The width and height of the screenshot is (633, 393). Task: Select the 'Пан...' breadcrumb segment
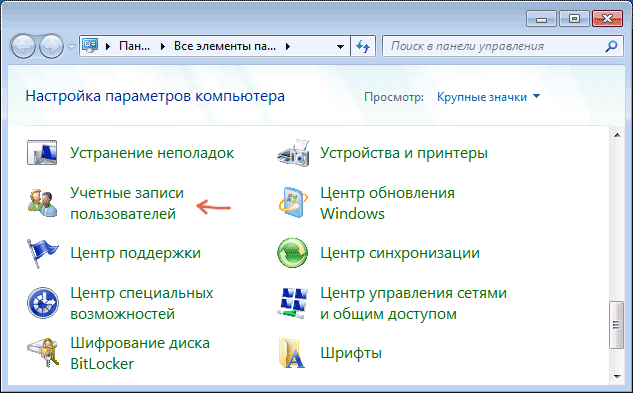(134, 46)
